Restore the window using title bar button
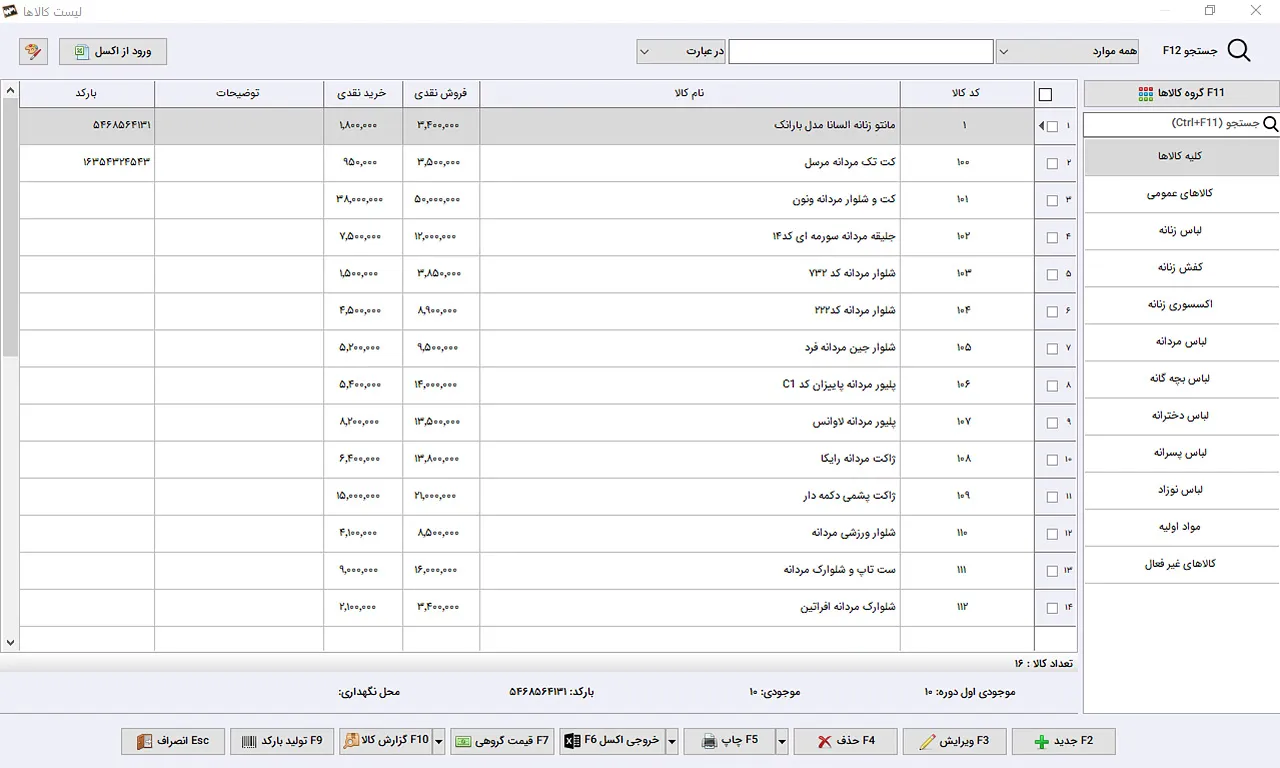1280x768 pixels. coord(1210,11)
